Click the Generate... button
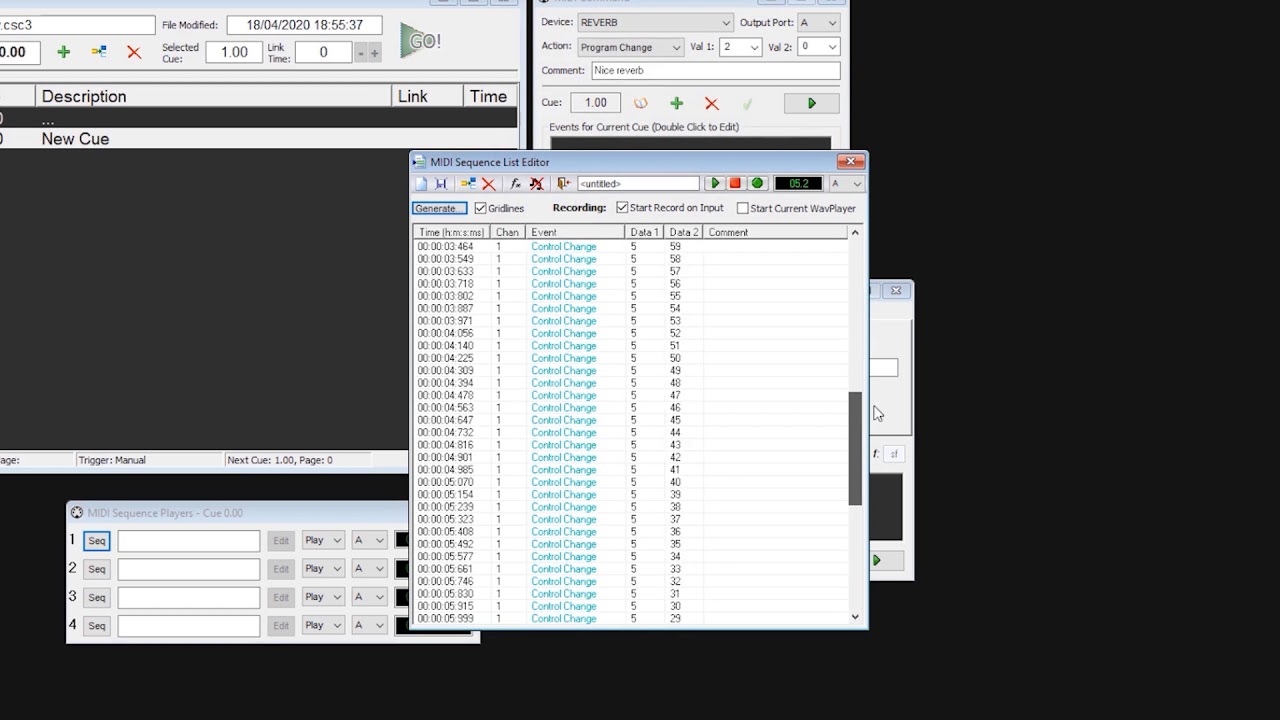 [x=439, y=208]
